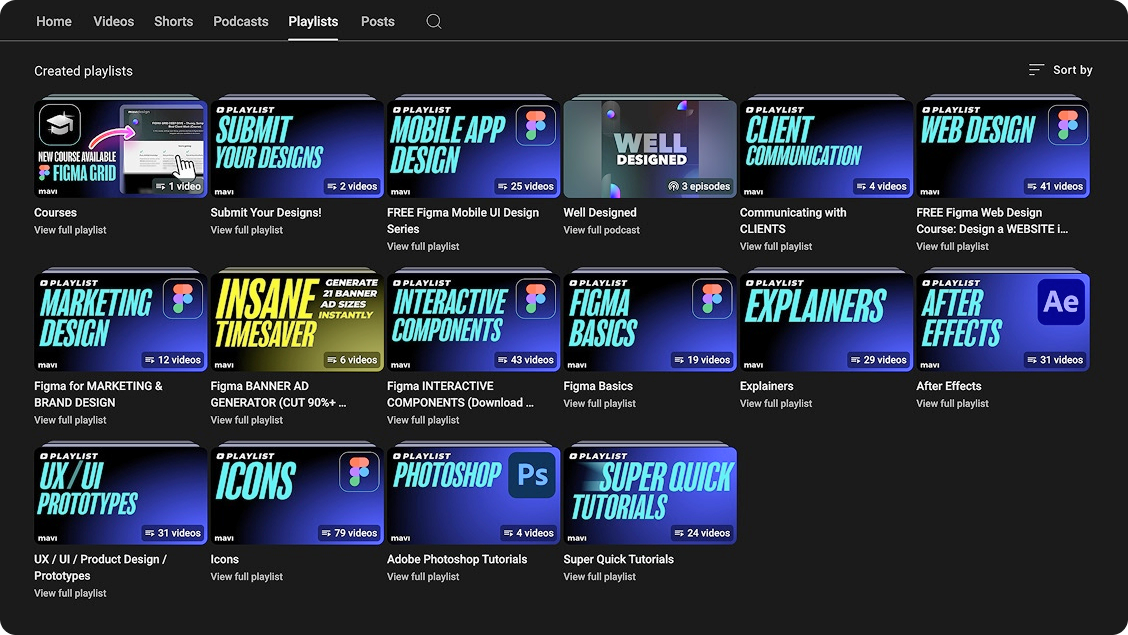Click Photoshop Ps logo on thumbnail
The image size is (1128, 635).
pos(533,475)
